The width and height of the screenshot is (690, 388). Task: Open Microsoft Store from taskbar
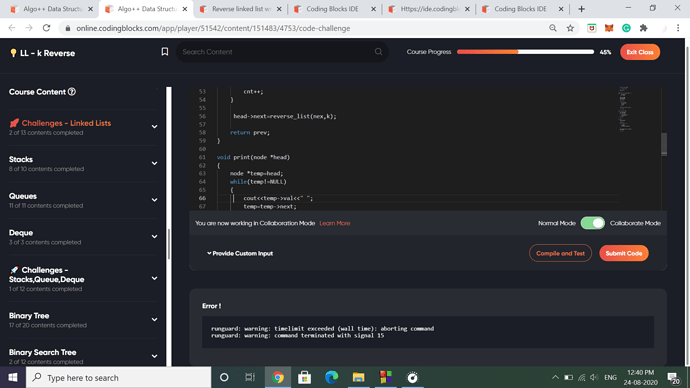[x=305, y=377]
